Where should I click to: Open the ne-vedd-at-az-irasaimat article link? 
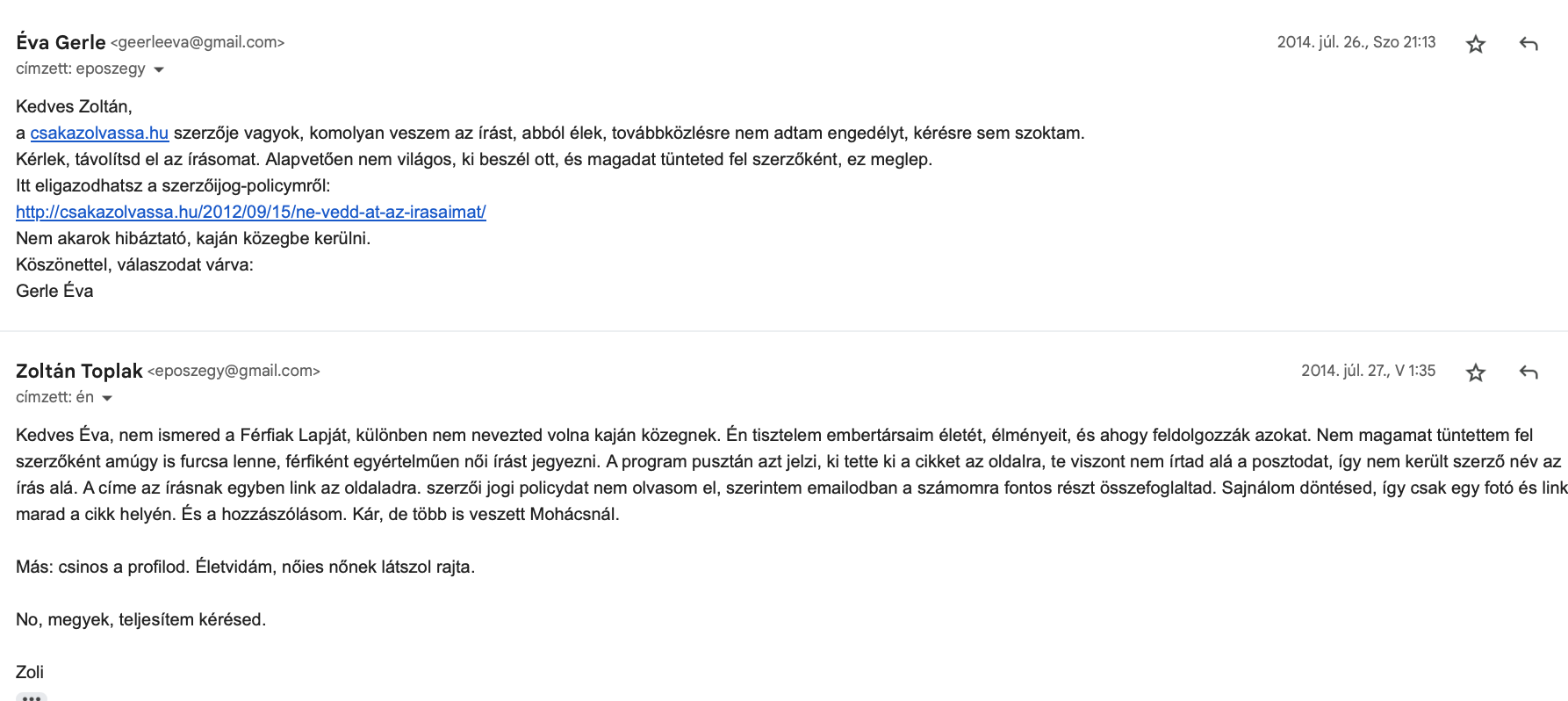click(x=251, y=212)
